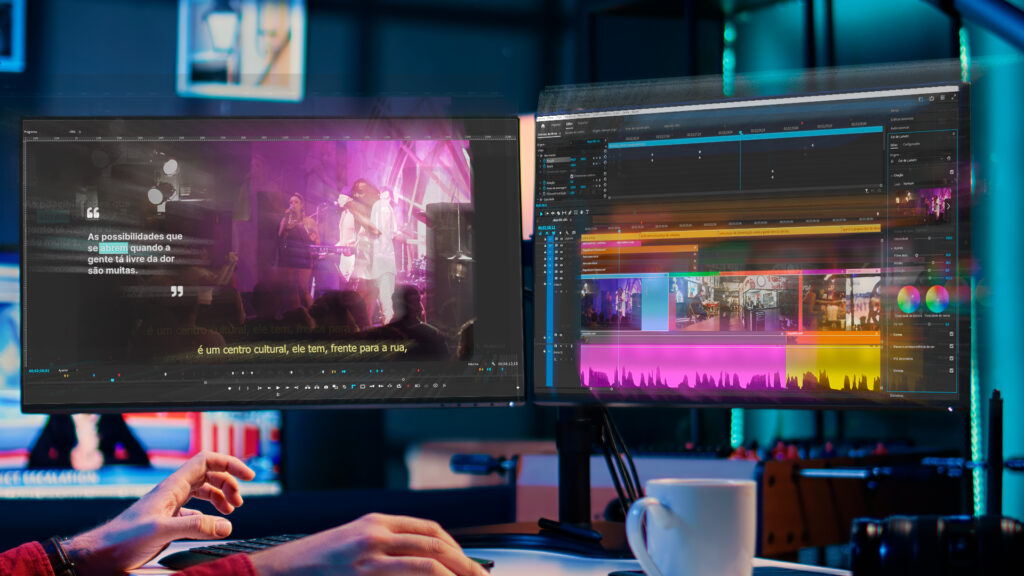Switch to the Importar workspace tab
1024x576 pixels.
click(556, 125)
